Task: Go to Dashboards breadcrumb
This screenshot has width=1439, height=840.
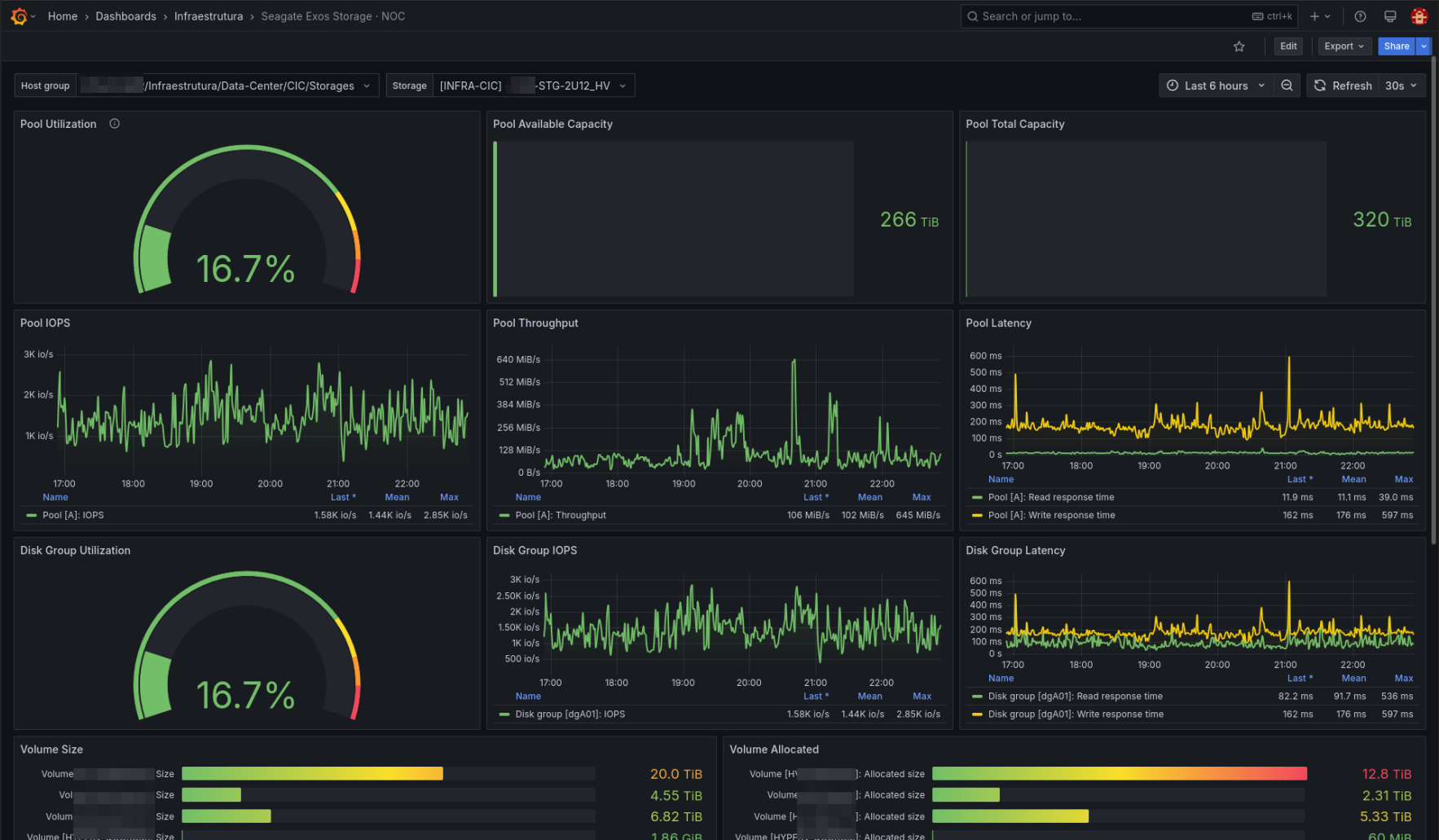Action: tap(125, 16)
